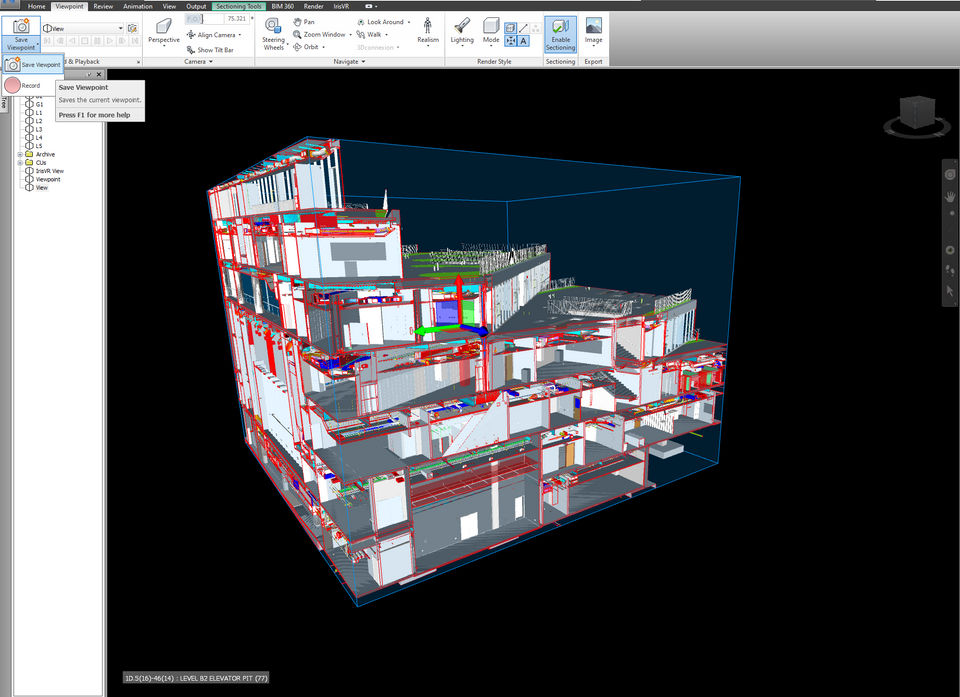Select 'View' item at tree bottom
Image resolution: width=960 pixels, height=697 pixels.
(37, 187)
